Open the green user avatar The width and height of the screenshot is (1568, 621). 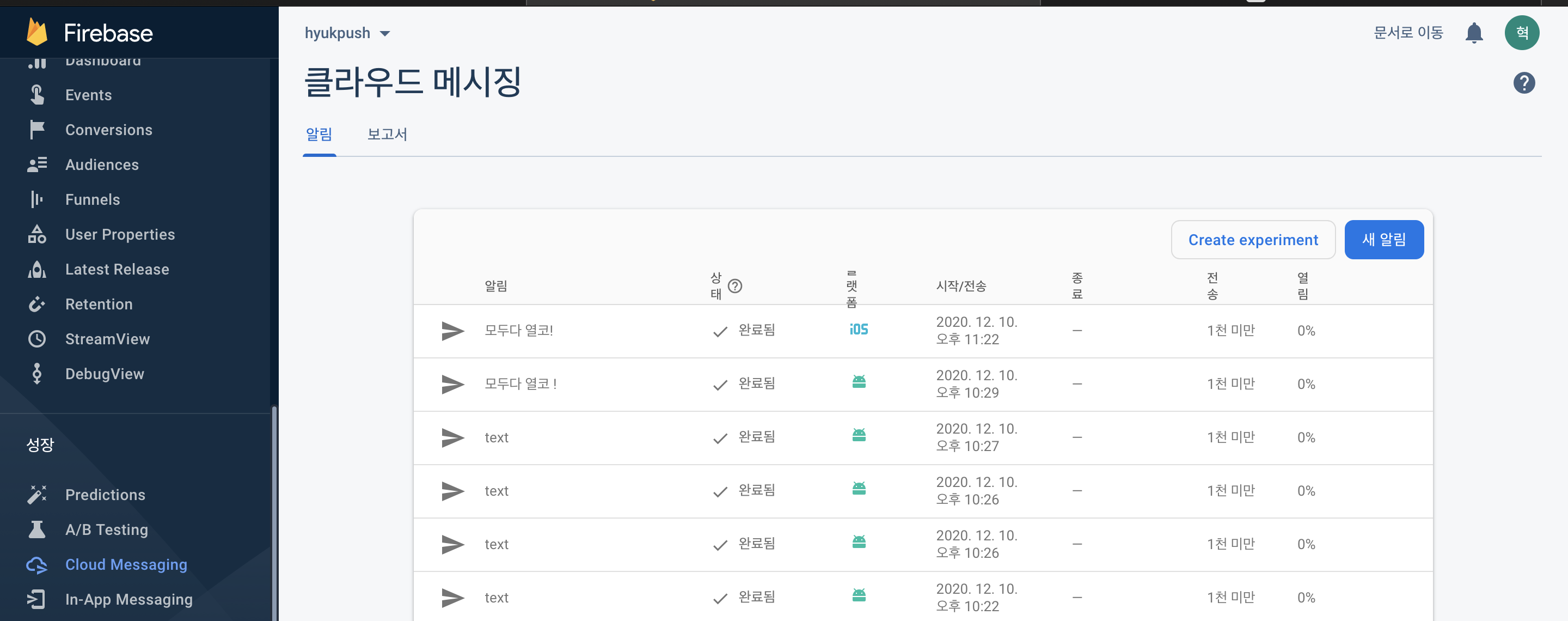[1521, 33]
